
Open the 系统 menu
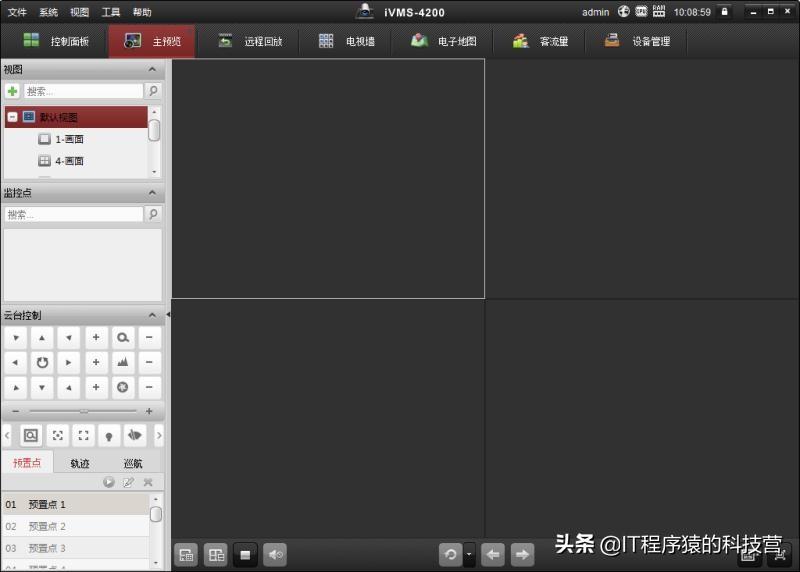coord(48,12)
